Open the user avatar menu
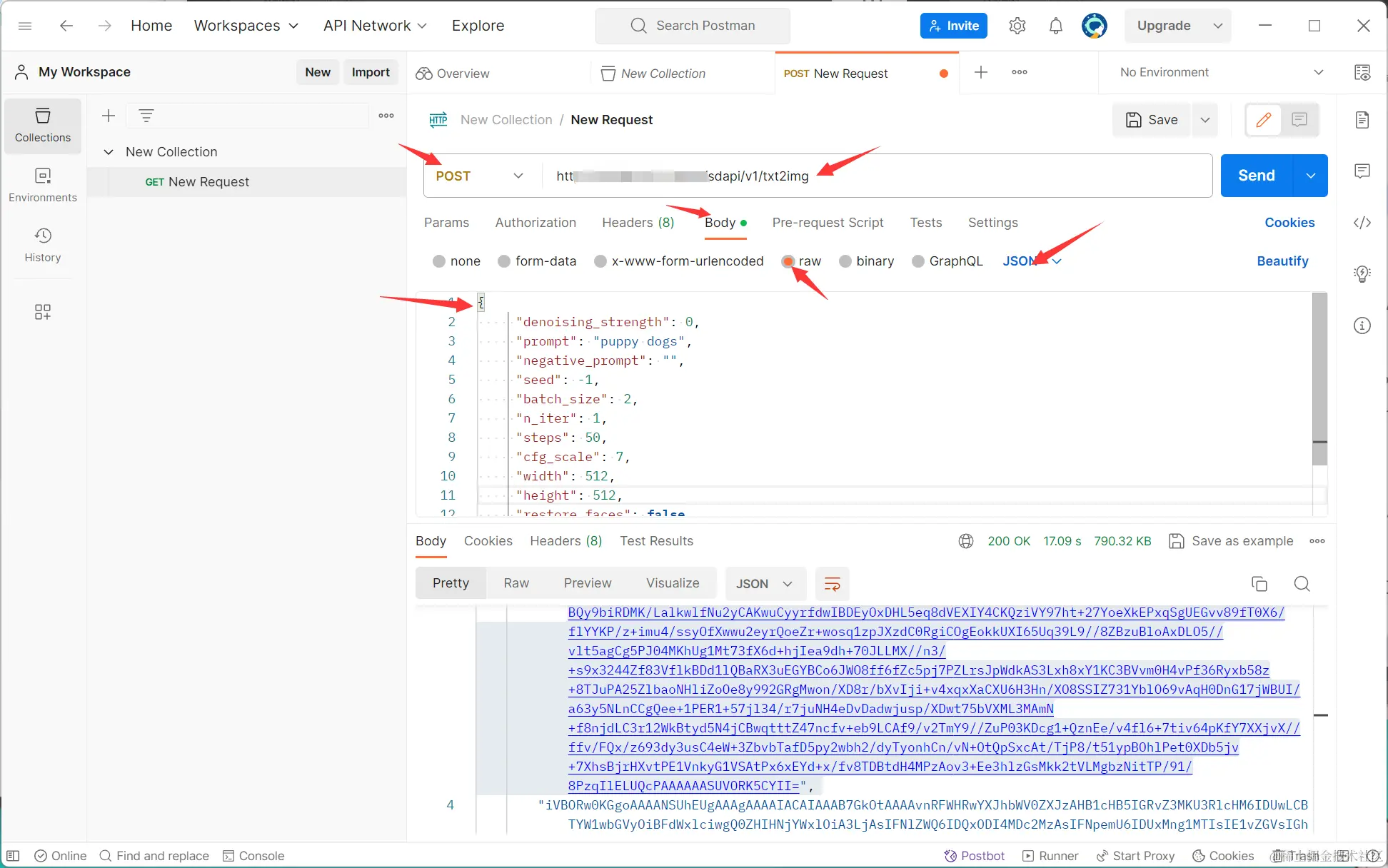 click(1094, 26)
